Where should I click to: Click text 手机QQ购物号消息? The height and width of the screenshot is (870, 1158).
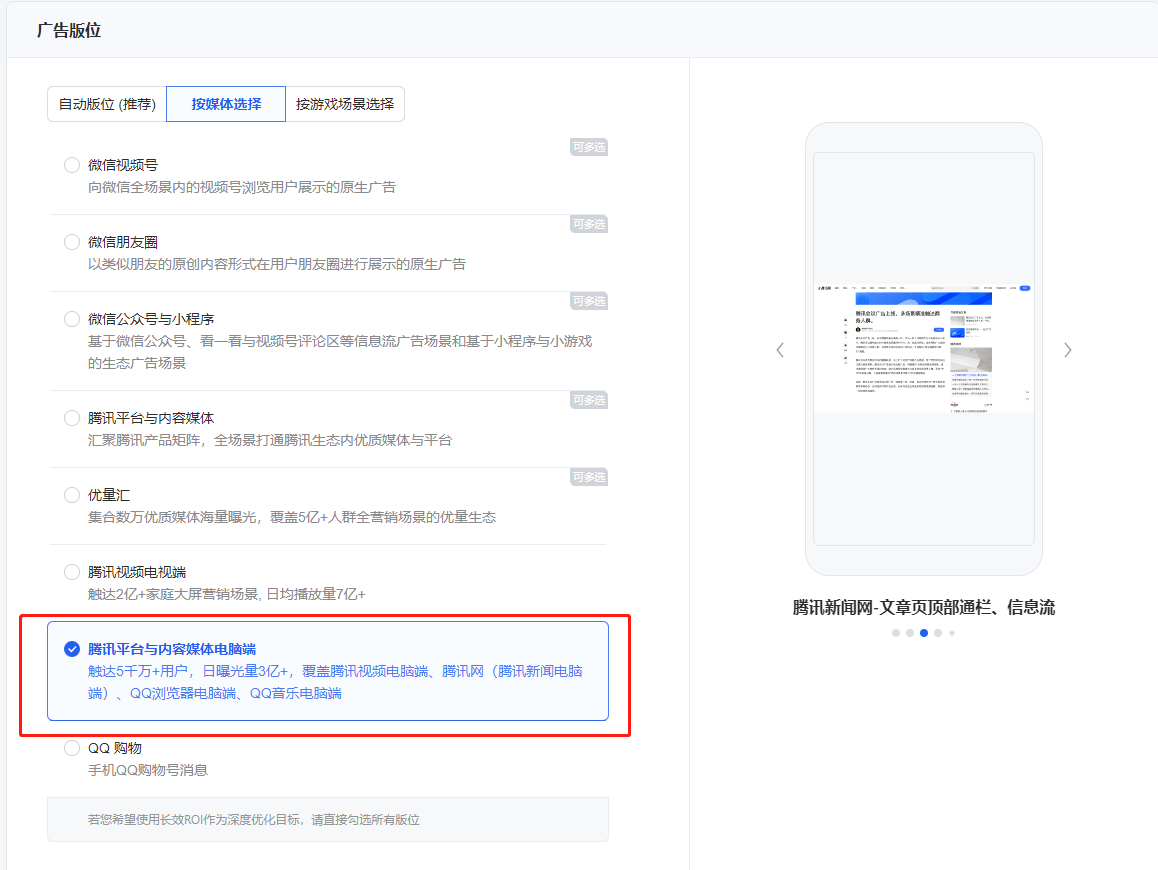coord(148,770)
